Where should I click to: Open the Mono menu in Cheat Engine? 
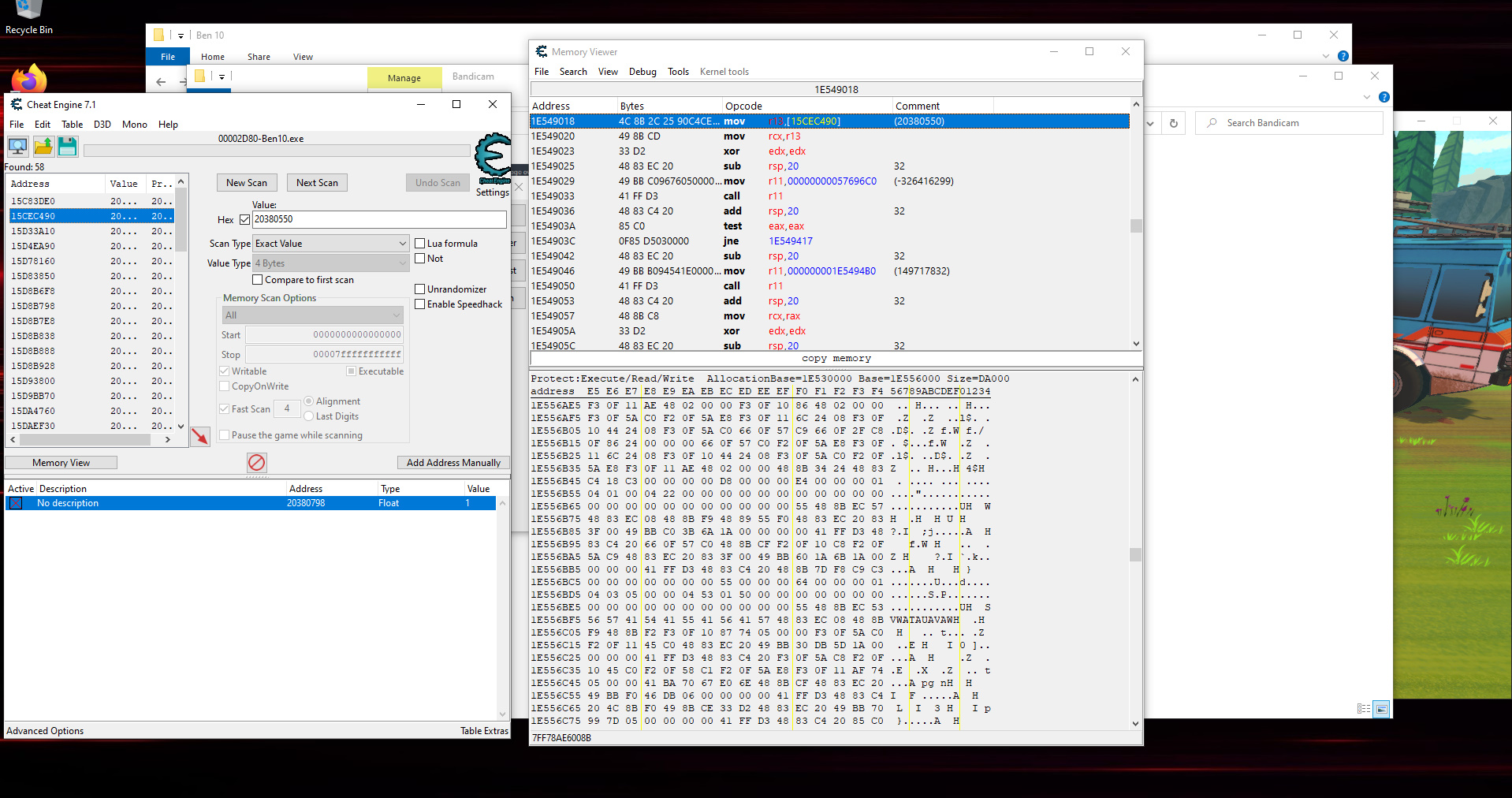tap(135, 125)
